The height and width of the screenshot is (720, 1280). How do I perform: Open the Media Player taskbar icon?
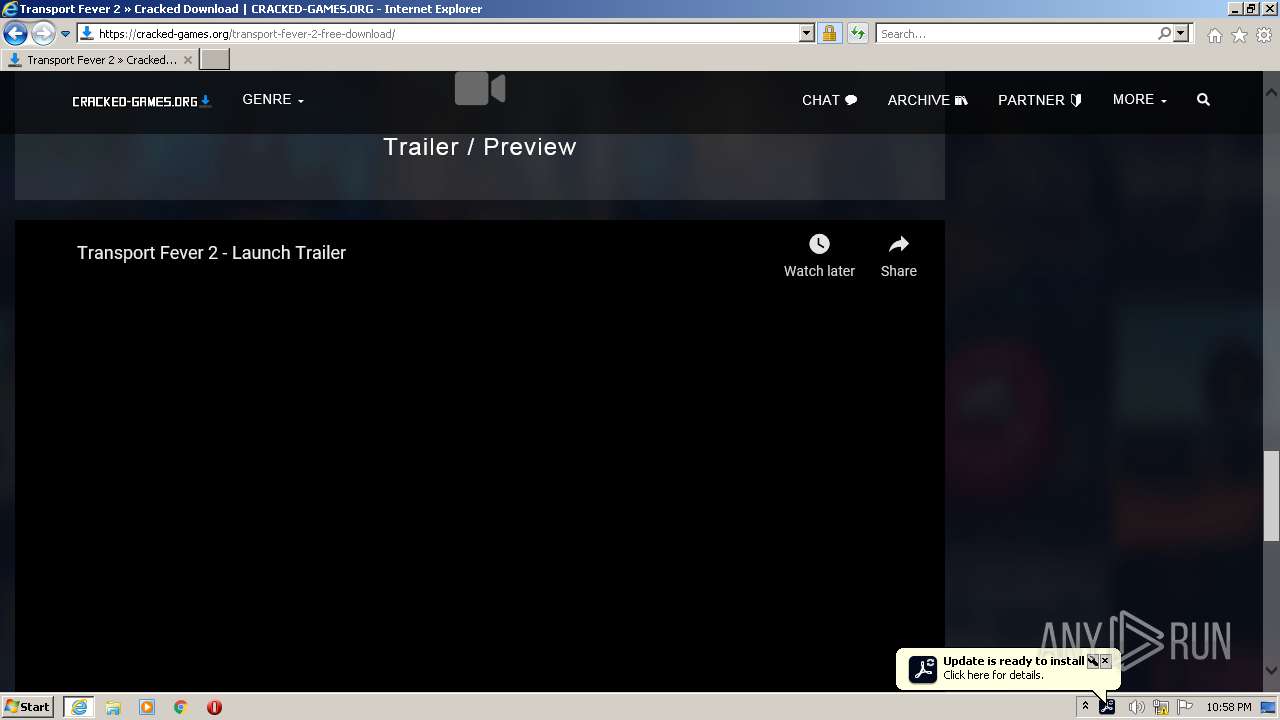pos(147,707)
